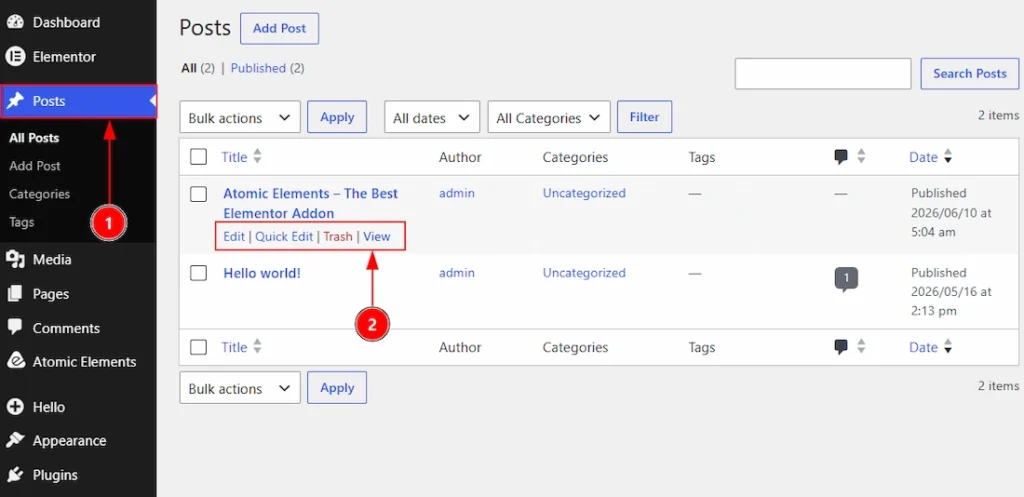Check the Hello world! post checkbox
Viewport: 1024px width, 497px height.
pyautogui.click(x=199, y=273)
